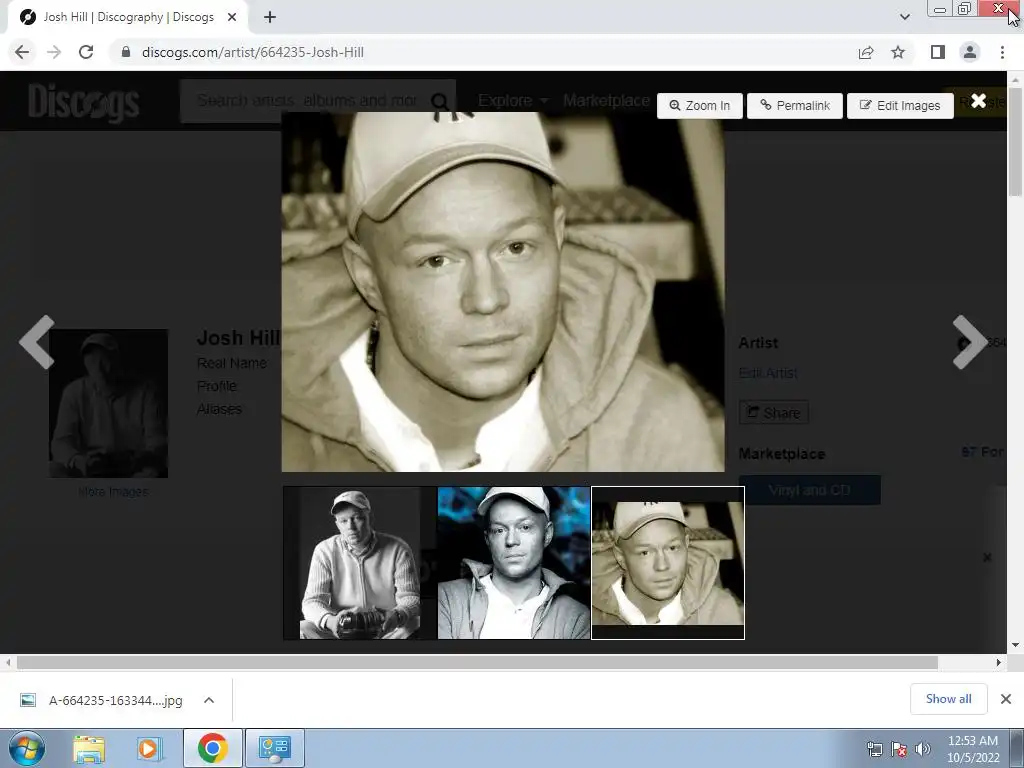1024x768 pixels.
Task: Open the control panel app icon on the taskbar
Action: 274,748
